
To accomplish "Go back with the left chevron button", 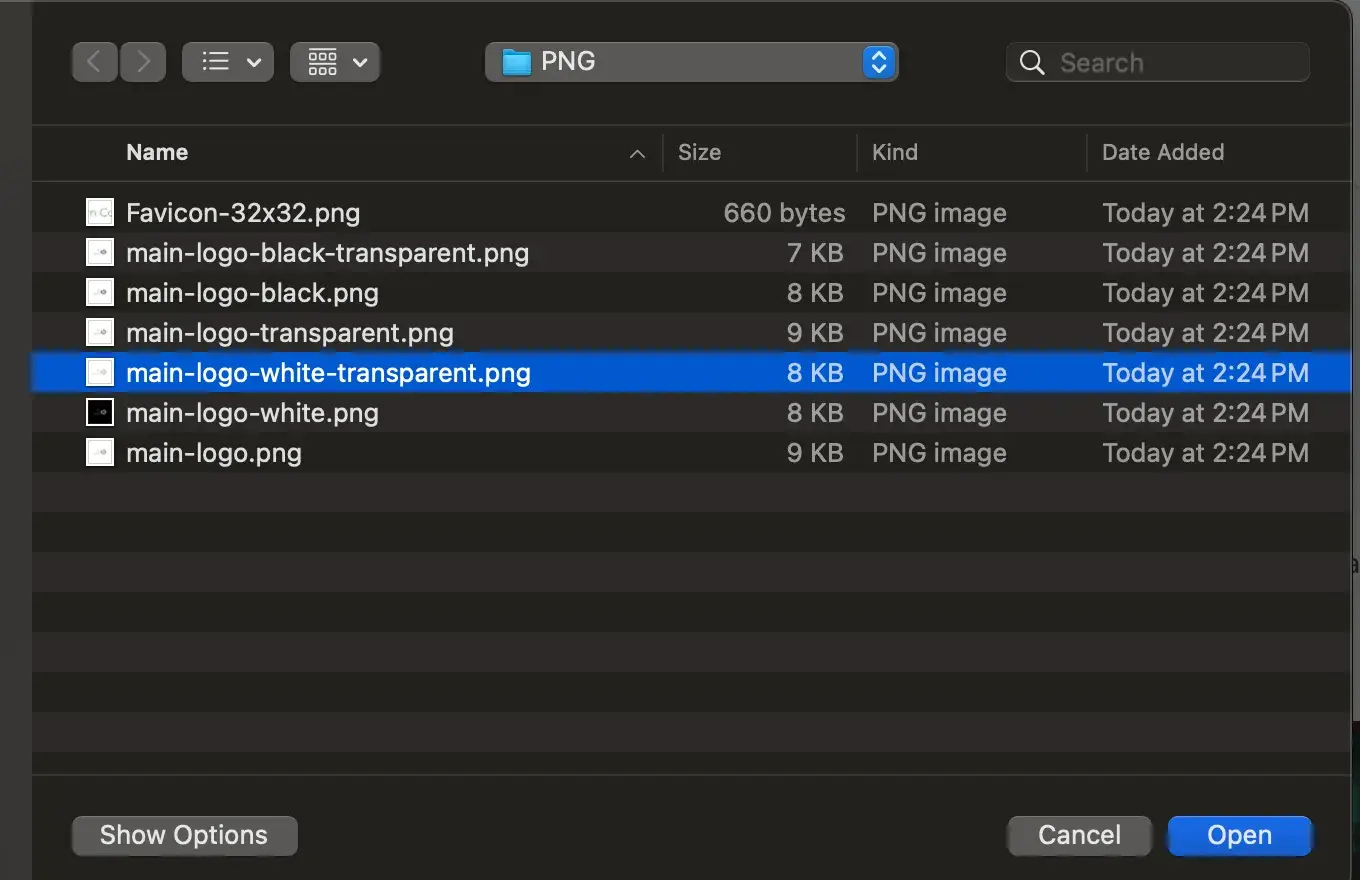I will (94, 62).
